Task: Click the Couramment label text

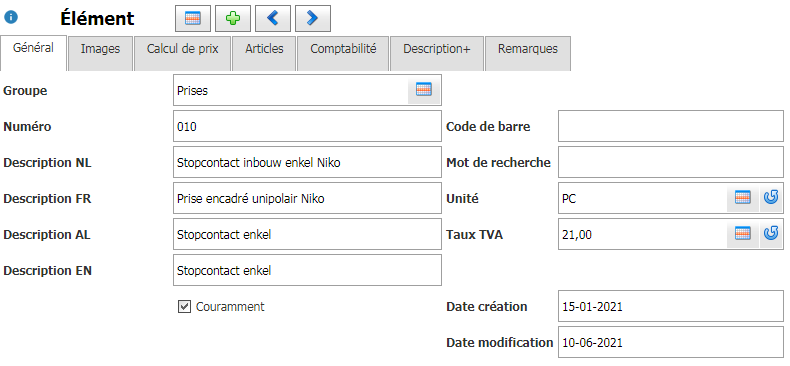Action: click(x=230, y=307)
